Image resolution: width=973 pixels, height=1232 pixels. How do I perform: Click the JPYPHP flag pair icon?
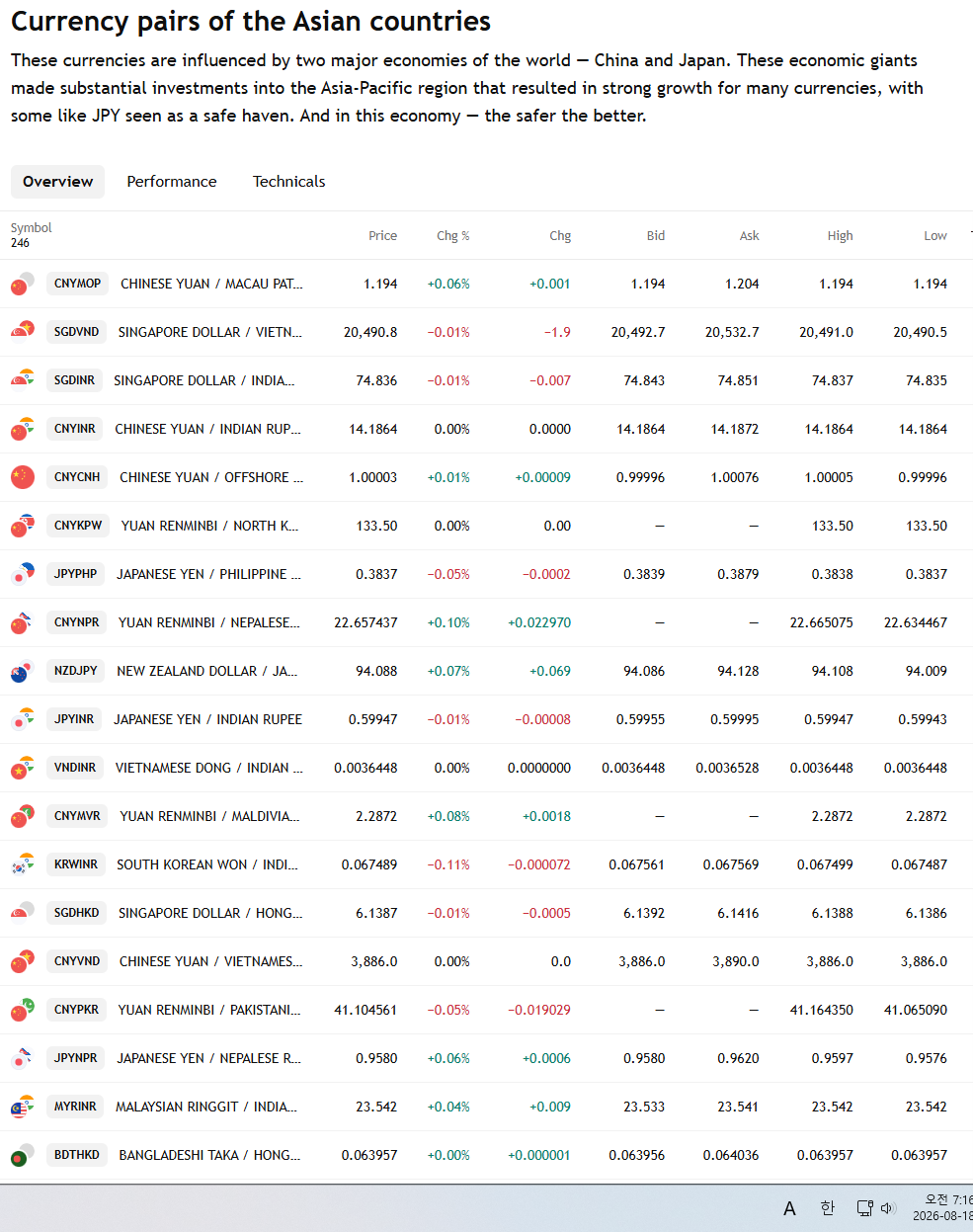[23, 575]
